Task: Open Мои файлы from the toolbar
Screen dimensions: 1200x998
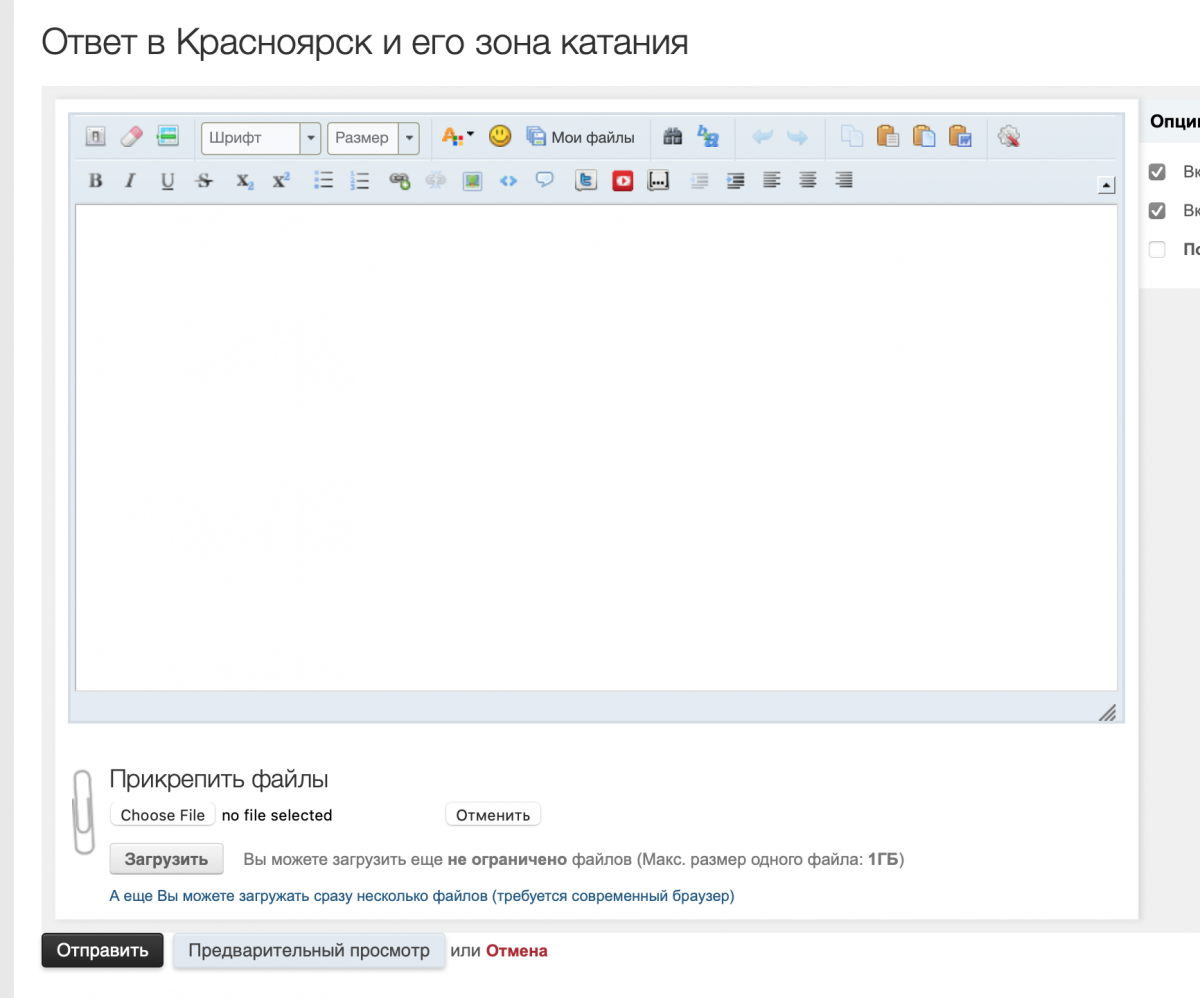Action: point(581,137)
